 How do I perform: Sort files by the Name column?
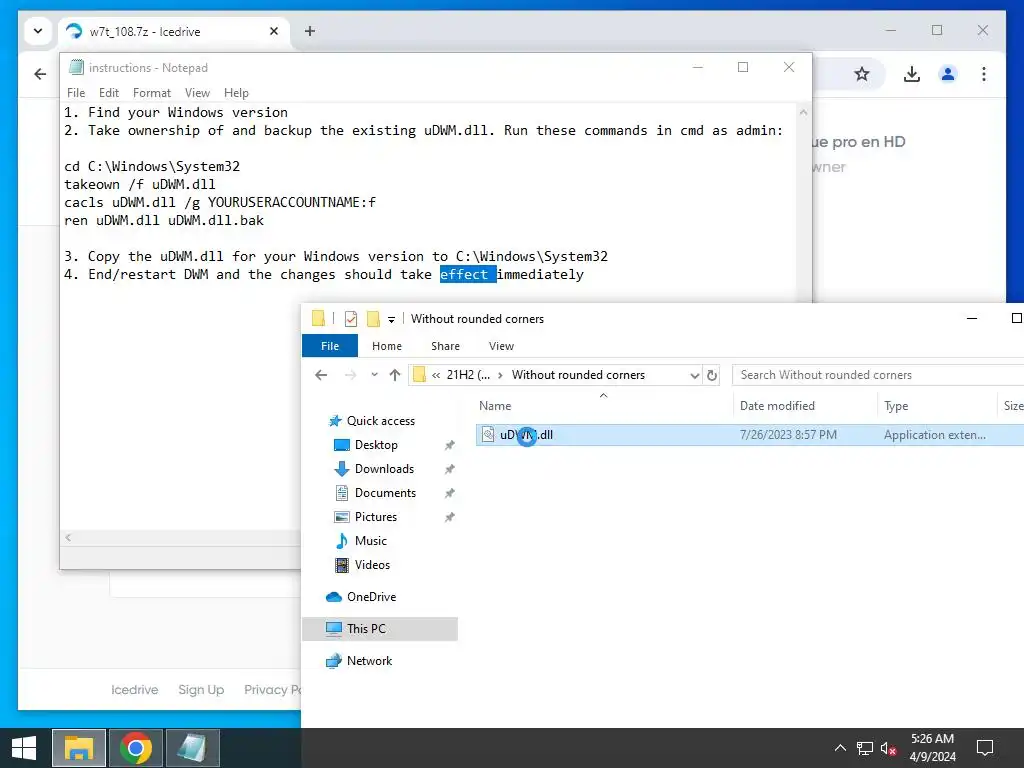[495, 406]
